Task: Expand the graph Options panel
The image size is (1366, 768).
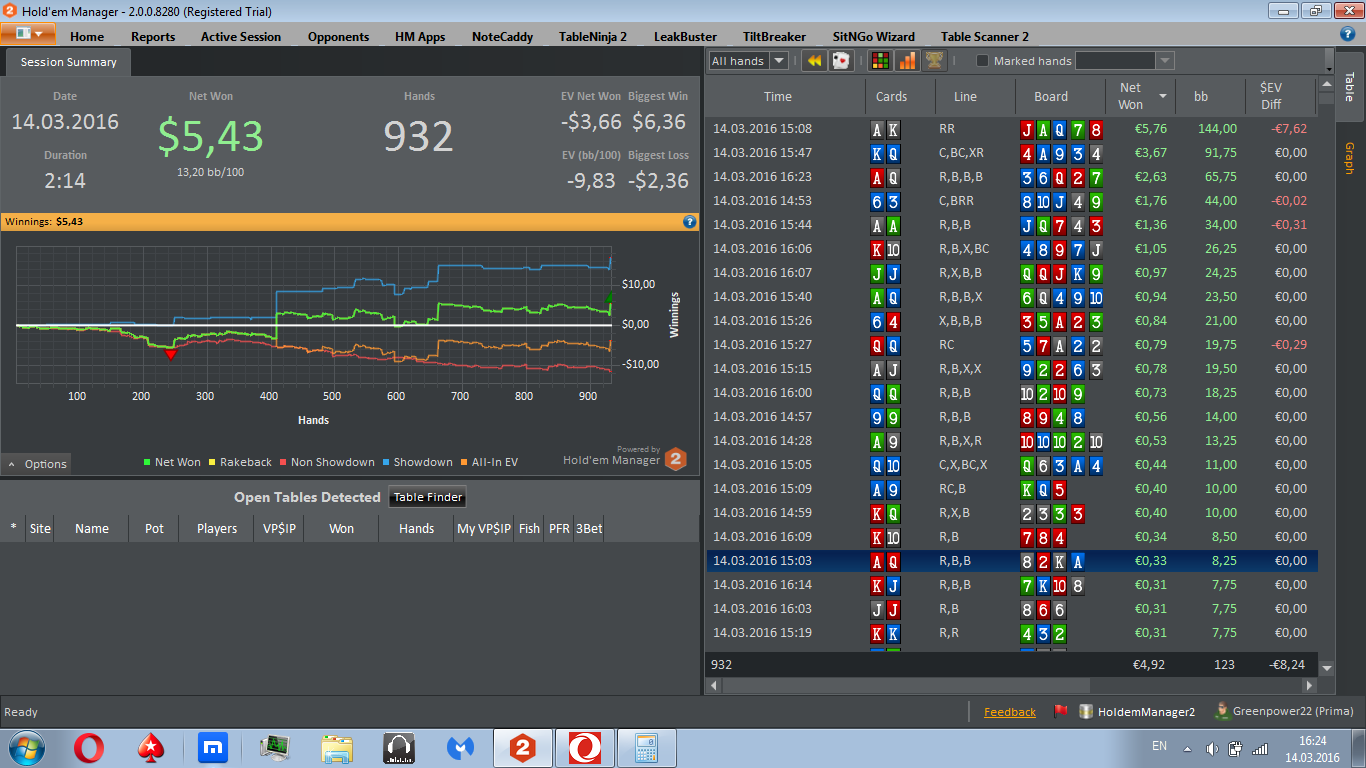Action: (36, 464)
